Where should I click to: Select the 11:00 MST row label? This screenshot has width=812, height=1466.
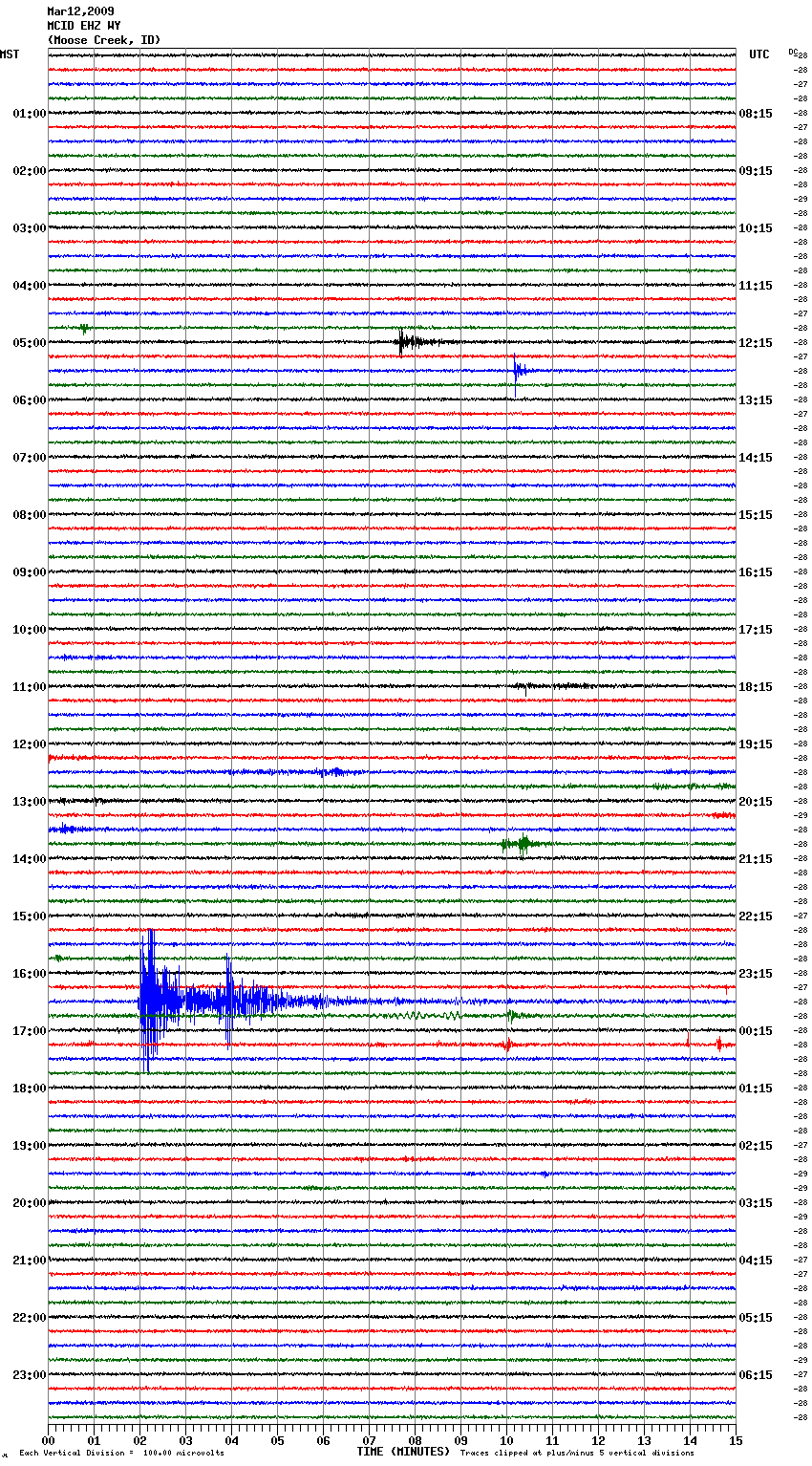(x=30, y=687)
